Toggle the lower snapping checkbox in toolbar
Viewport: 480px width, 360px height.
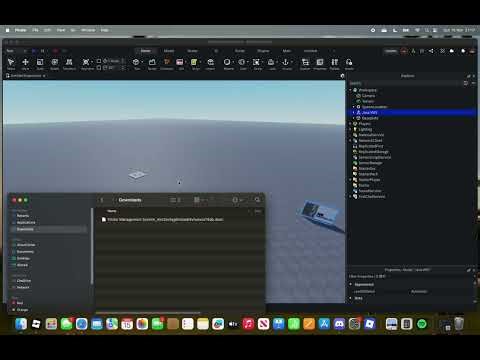click(x=99, y=68)
